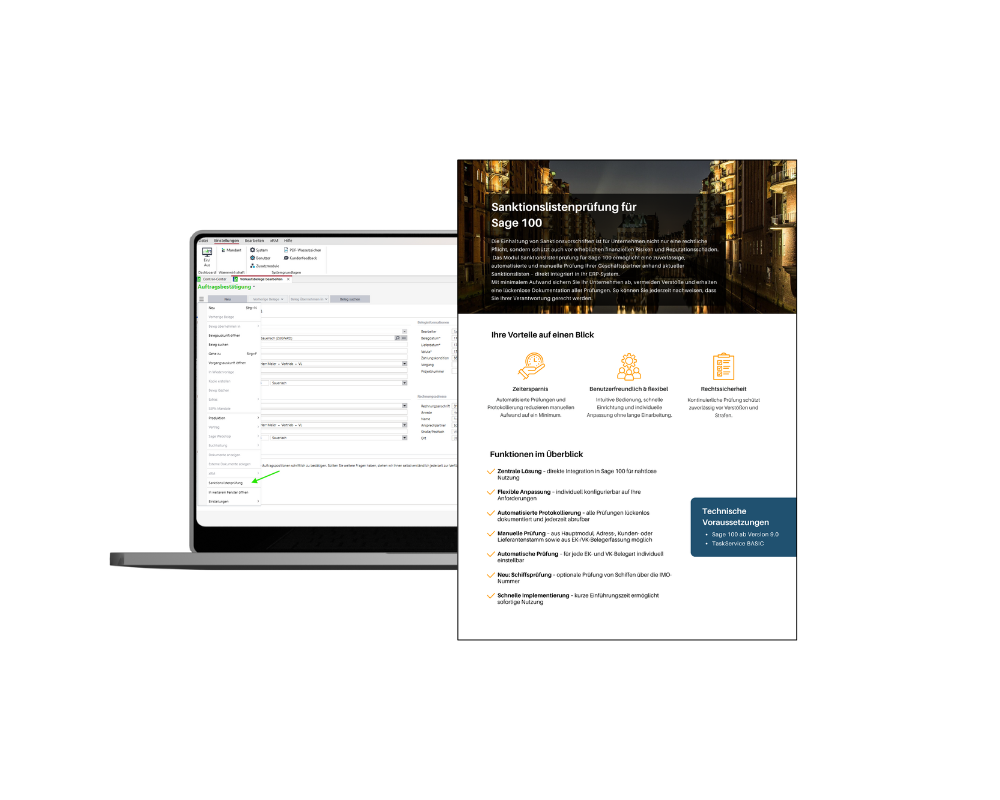Viewport: 1000px width, 800px height.
Task: Open Kundenfeedback in the ribbon
Action: coord(286,258)
